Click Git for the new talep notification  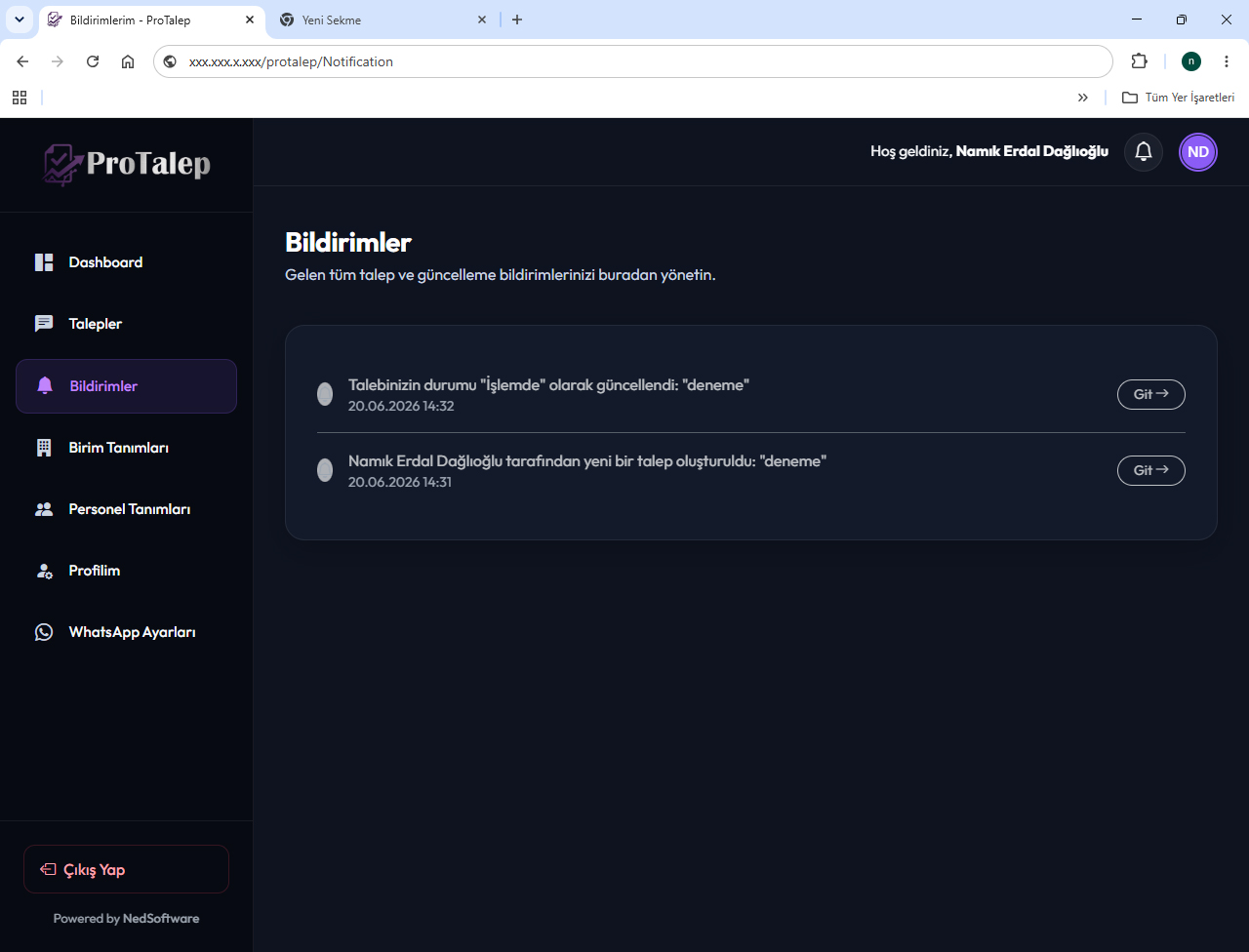pos(1151,470)
